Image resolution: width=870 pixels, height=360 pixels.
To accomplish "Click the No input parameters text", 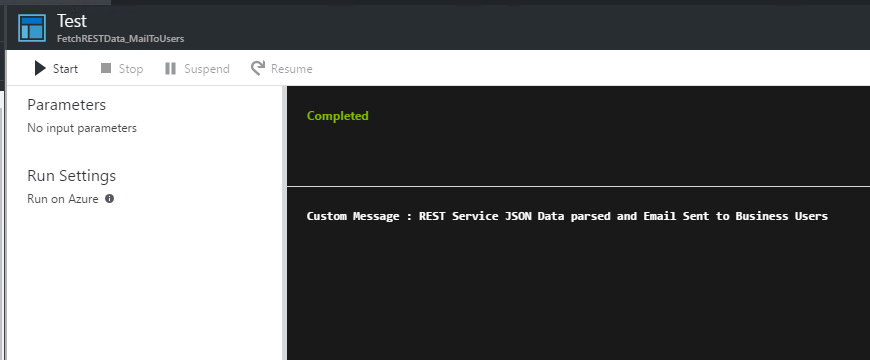I will 82,128.
